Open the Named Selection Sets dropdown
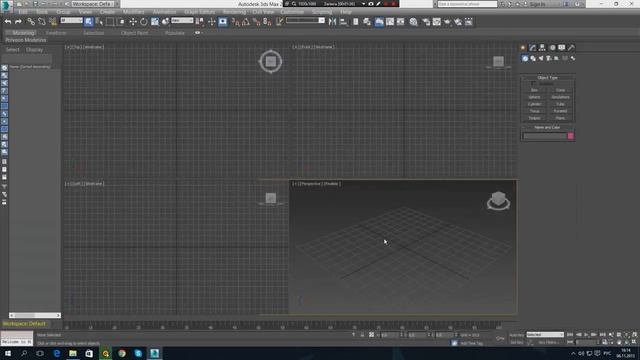Viewport: 640px width, 360px height. [x=305, y=20]
